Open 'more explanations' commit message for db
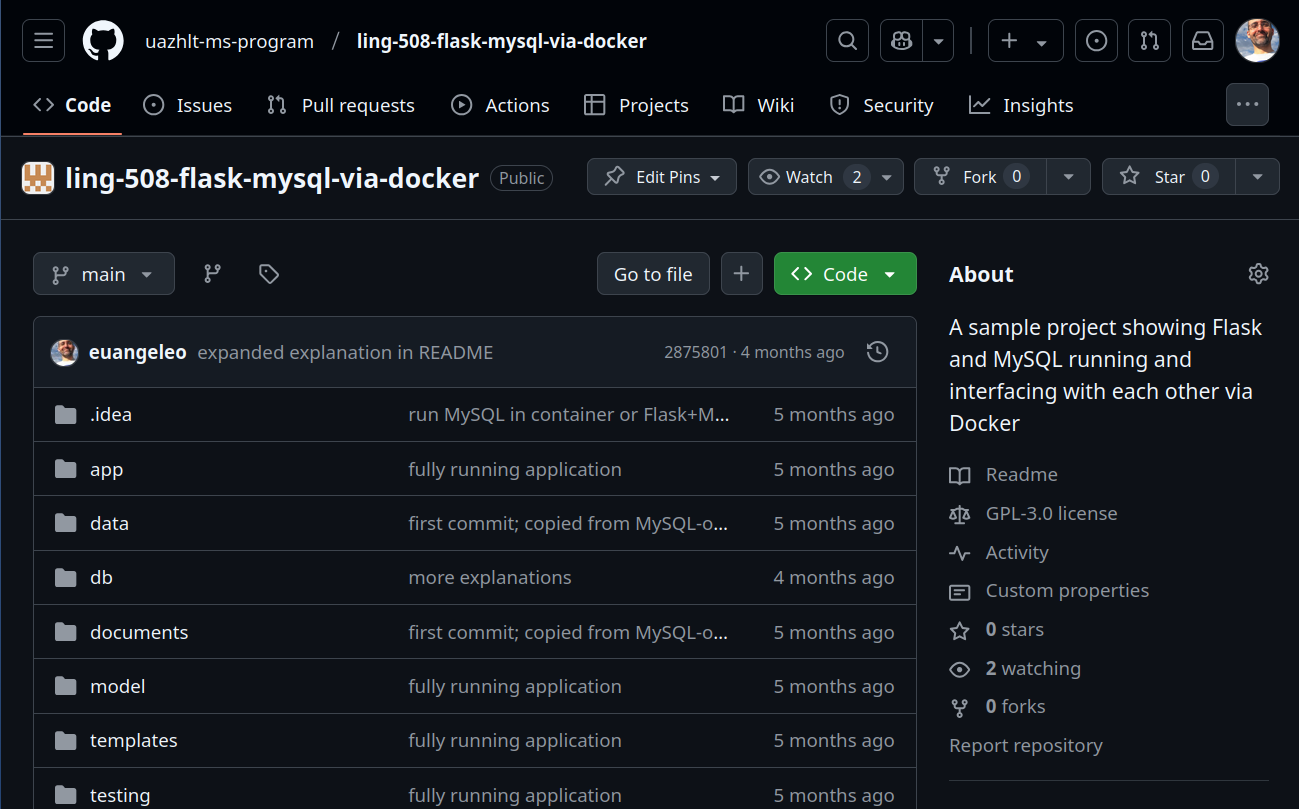Screen dimensions: 1299x809 490,577
